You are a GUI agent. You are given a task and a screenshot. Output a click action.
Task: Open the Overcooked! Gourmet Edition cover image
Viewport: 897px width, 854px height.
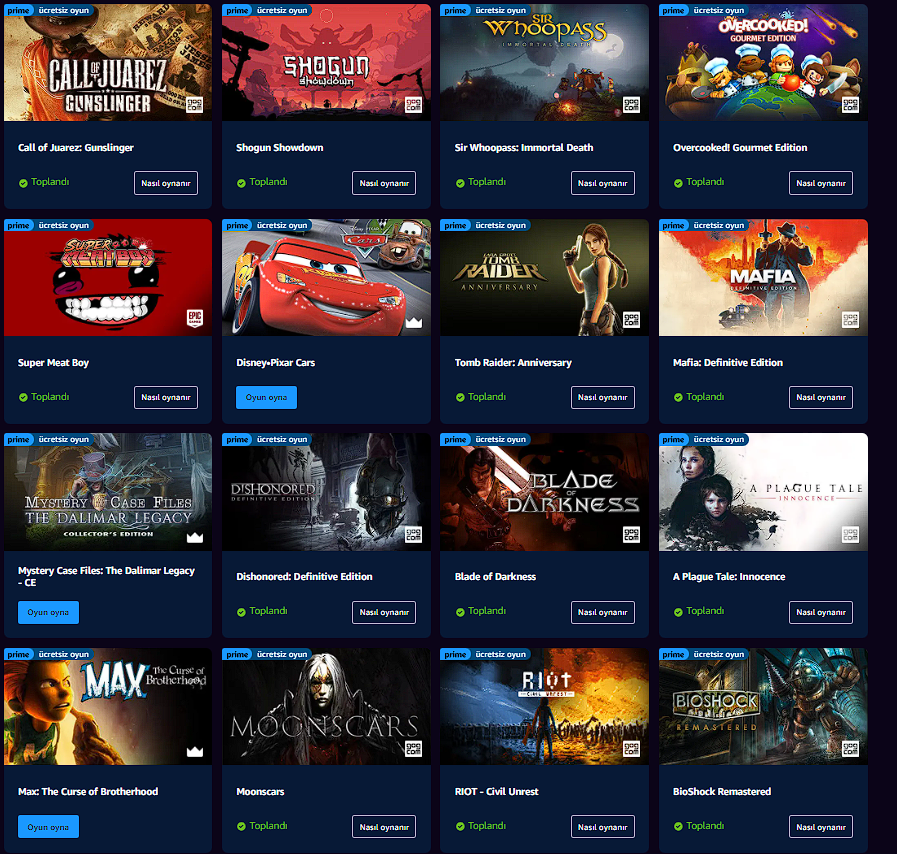[763, 63]
